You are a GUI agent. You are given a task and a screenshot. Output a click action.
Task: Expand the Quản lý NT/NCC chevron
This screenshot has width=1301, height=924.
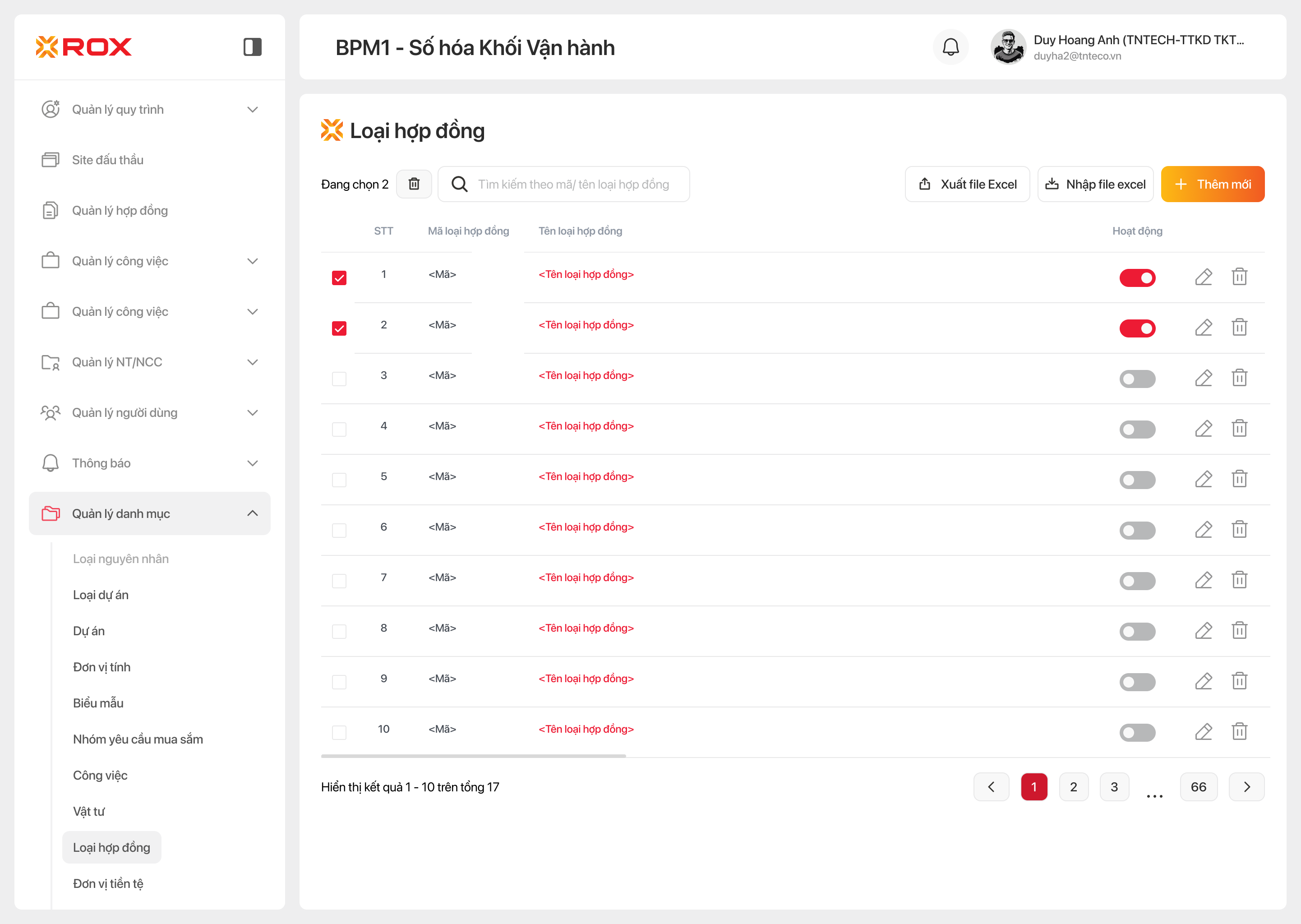(x=253, y=362)
